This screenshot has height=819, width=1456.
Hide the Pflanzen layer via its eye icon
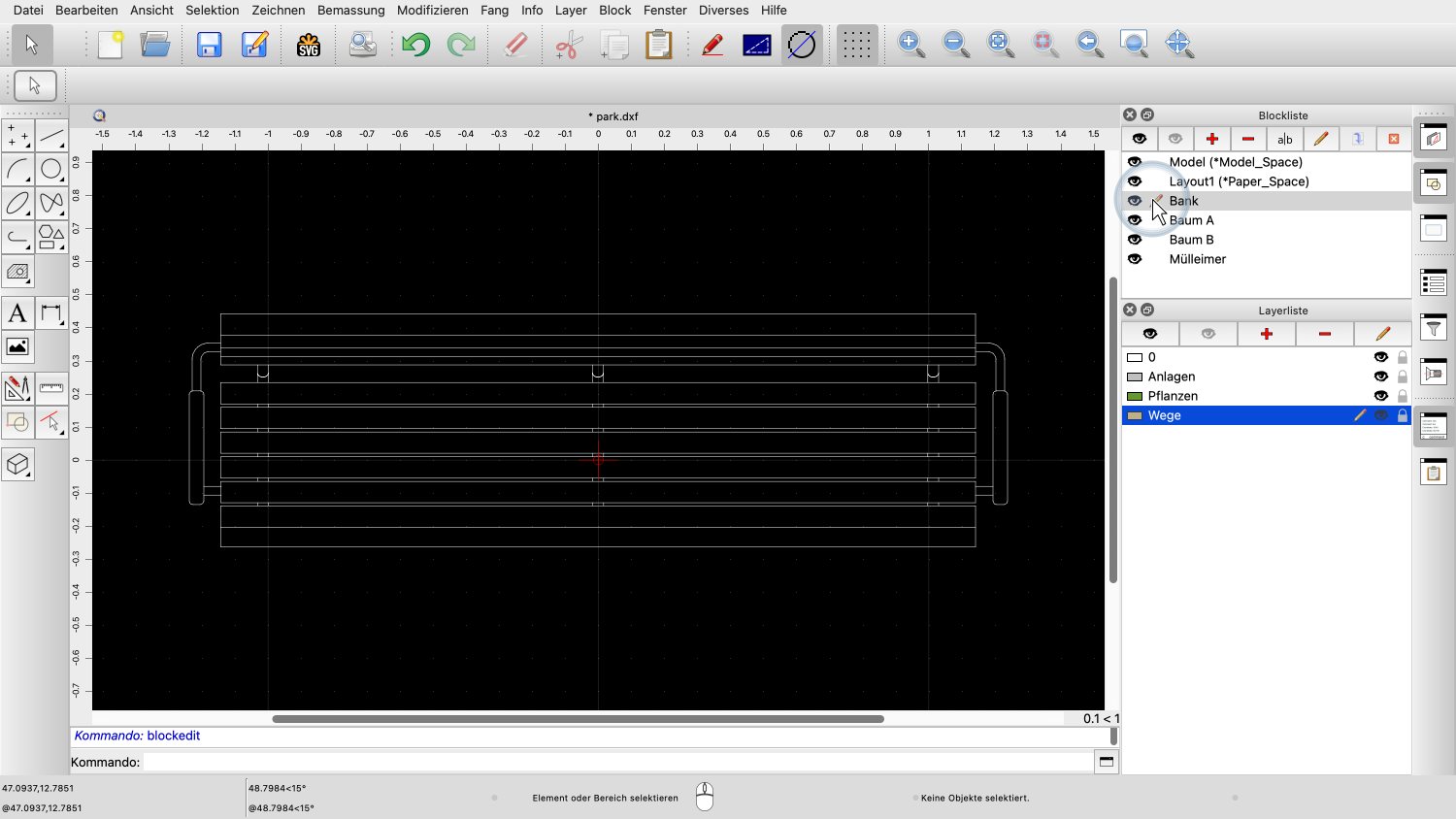pos(1381,395)
